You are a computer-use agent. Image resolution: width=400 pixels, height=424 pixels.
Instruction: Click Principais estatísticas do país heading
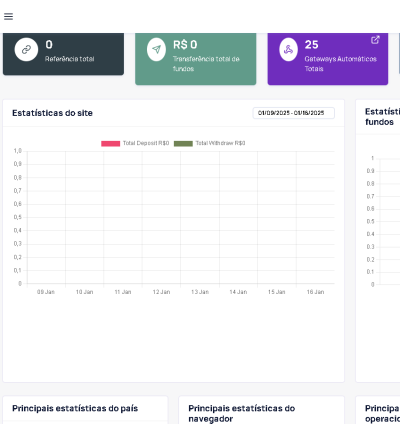pos(75,408)
